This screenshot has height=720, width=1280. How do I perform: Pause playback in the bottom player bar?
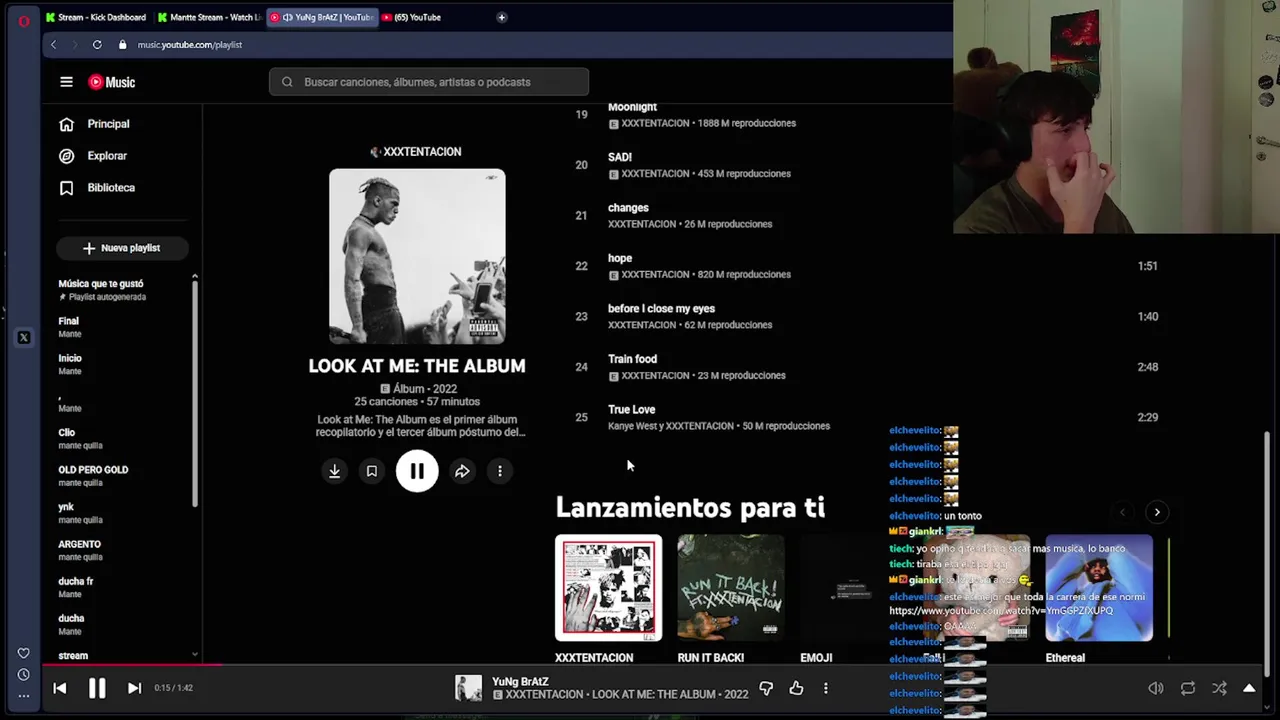[97, 688]
